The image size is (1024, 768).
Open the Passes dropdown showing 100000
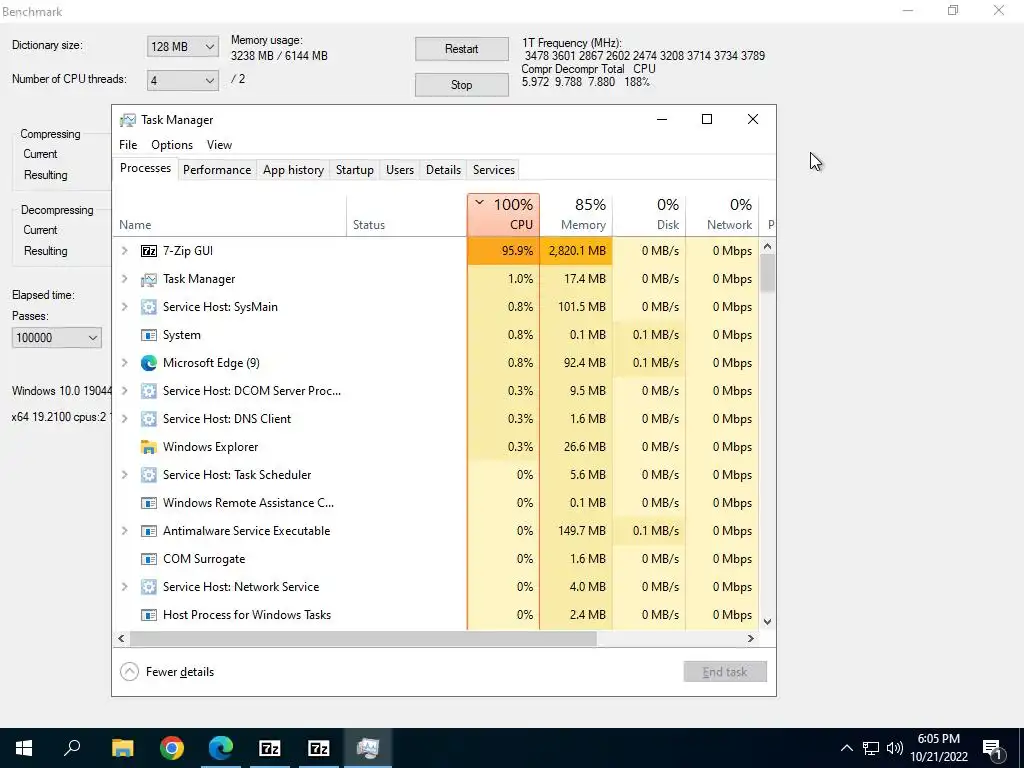[57, 338]
